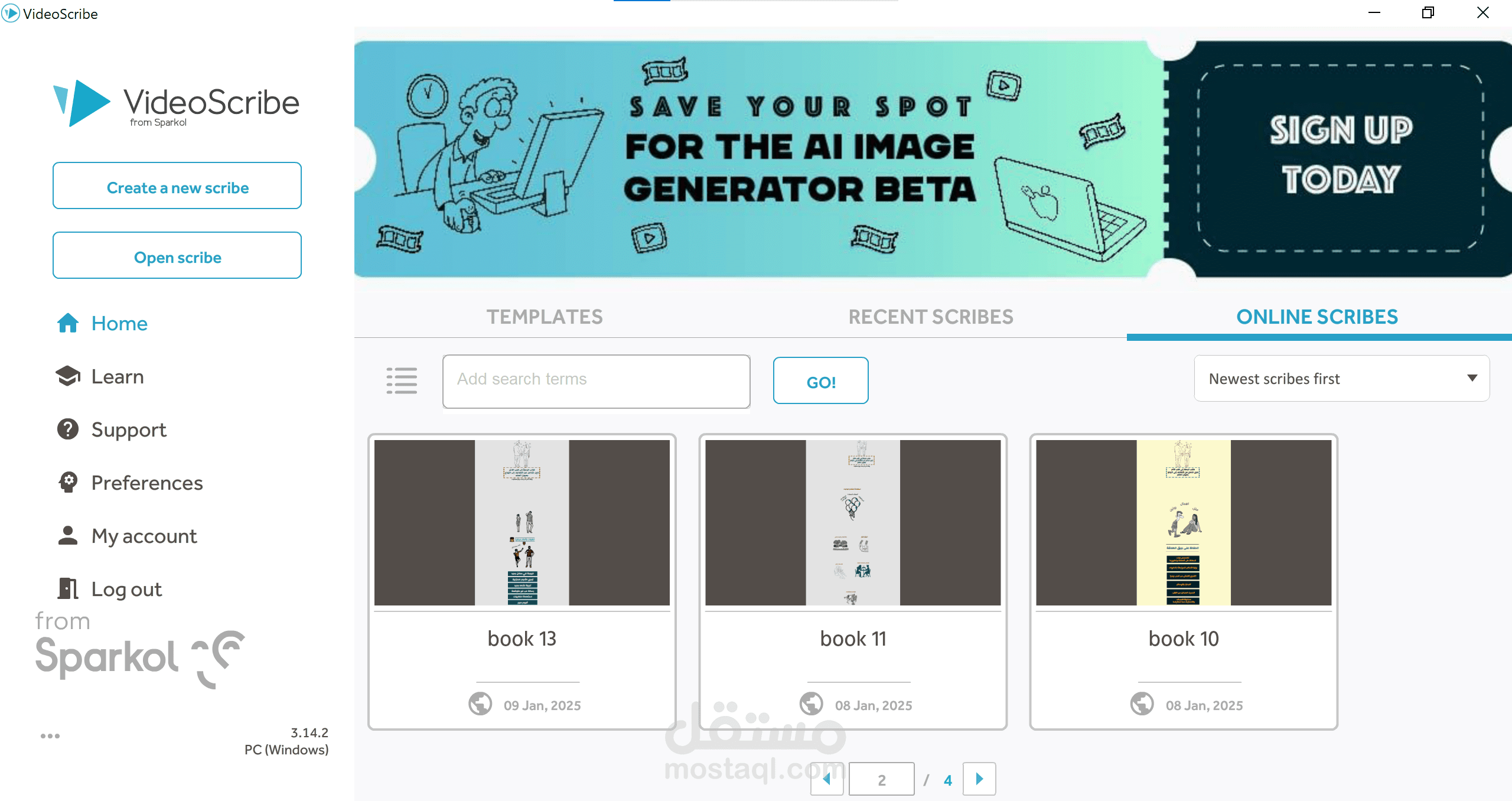This screenshot has width=1512, height=801.
Task: Open Learn via graduation cap icon
Action: tap(68, 376)
